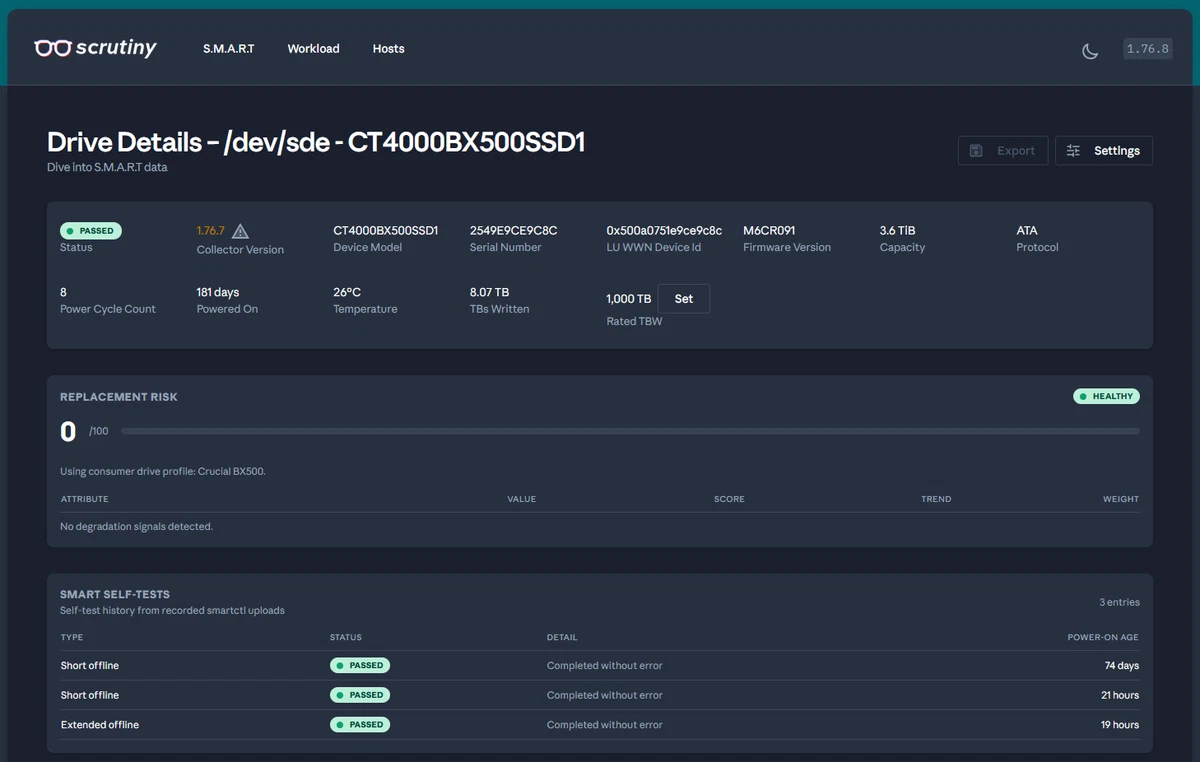This screenshot has width=1200, height=762.
Task: Select the collector version 1.76.7 text
Action: pyautogui.click(x=211, y=231)
